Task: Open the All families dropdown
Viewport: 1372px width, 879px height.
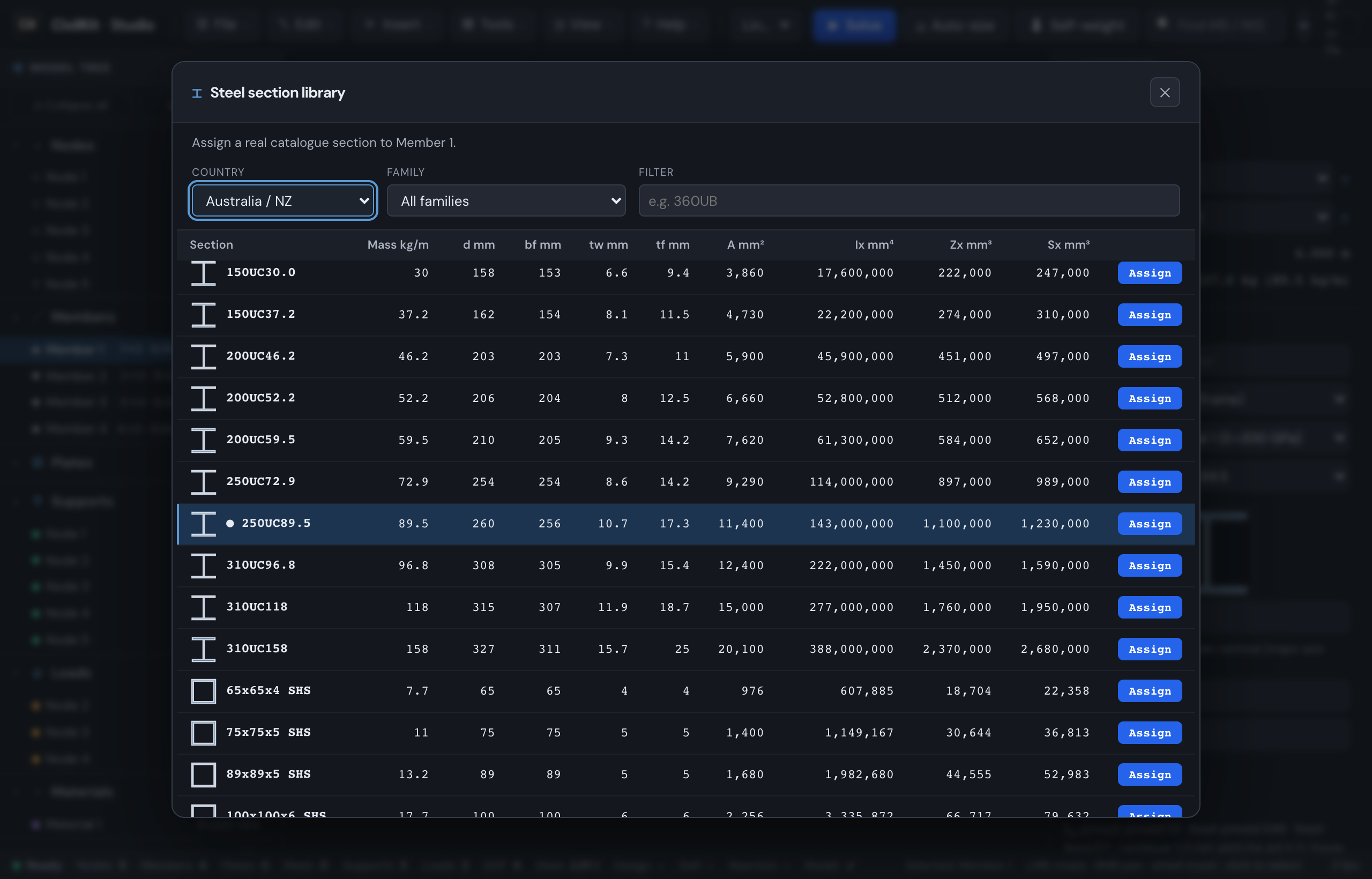Action: tap(506, 201)
